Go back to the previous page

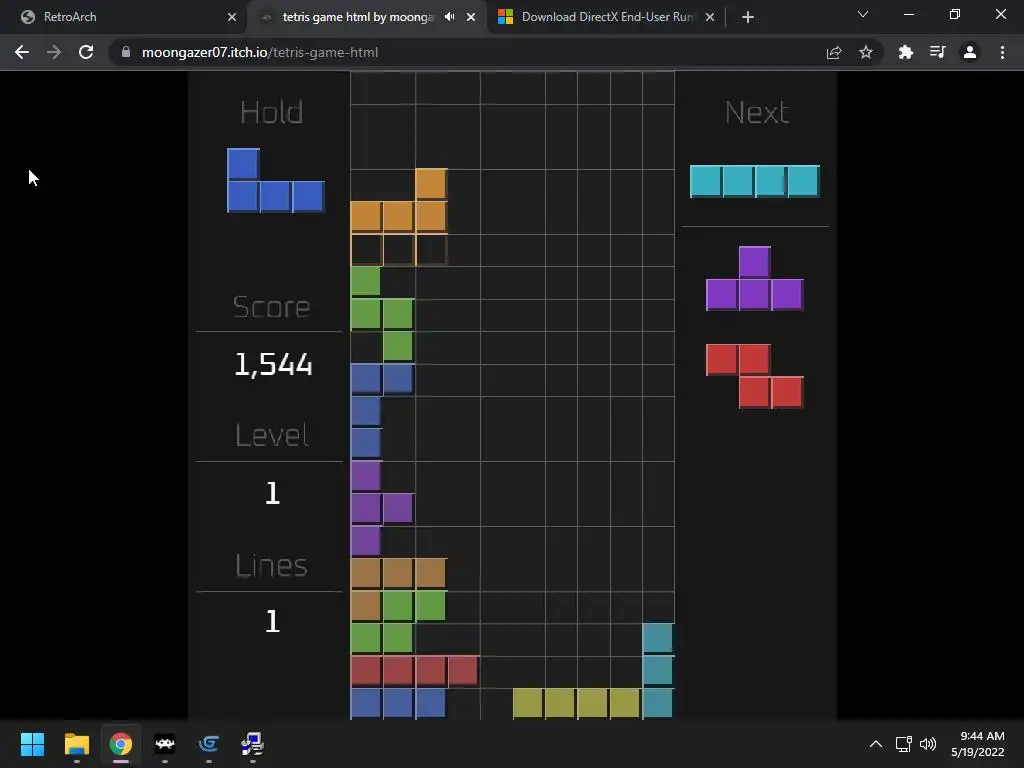coord(22,52)
